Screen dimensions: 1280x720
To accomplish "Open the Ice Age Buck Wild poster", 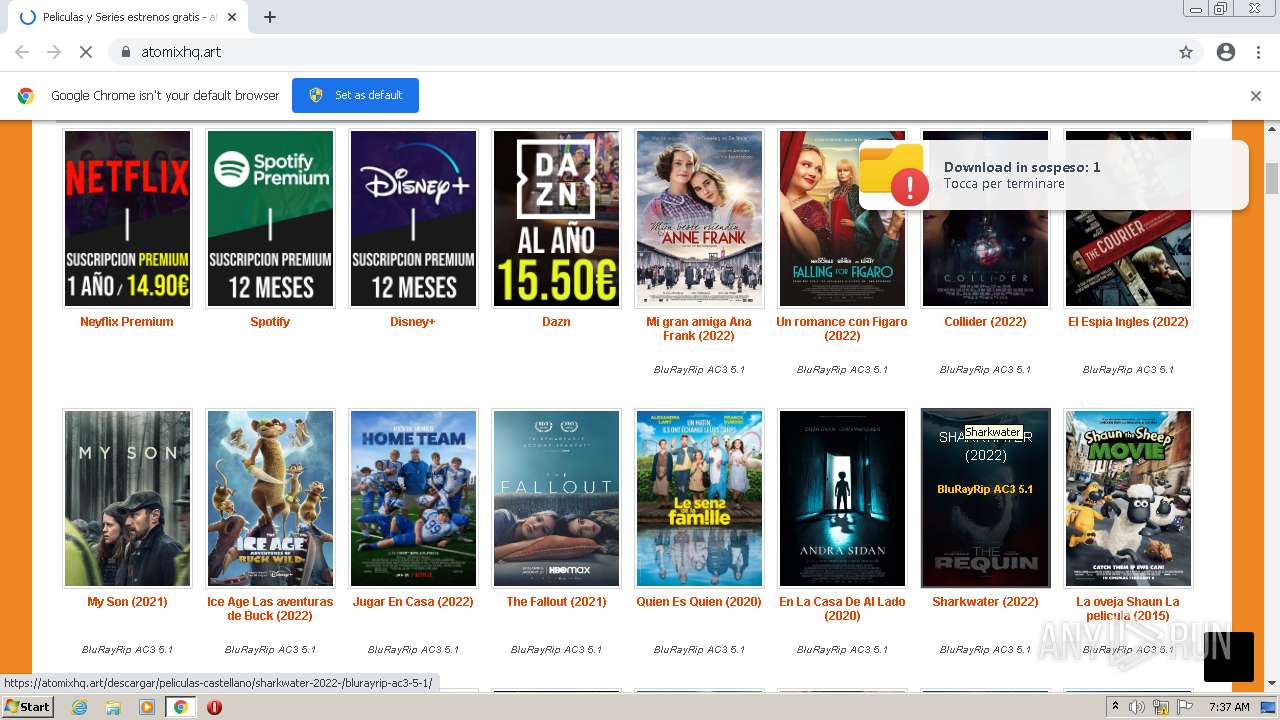I will click(x=270, y=498).
